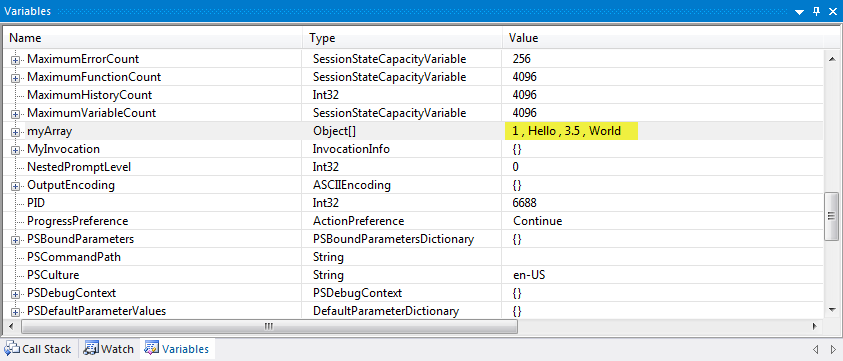The image size is (843, 361).
Task: Click the Watch tab icon
Action: pyautogui.click(x=91, y=349)
